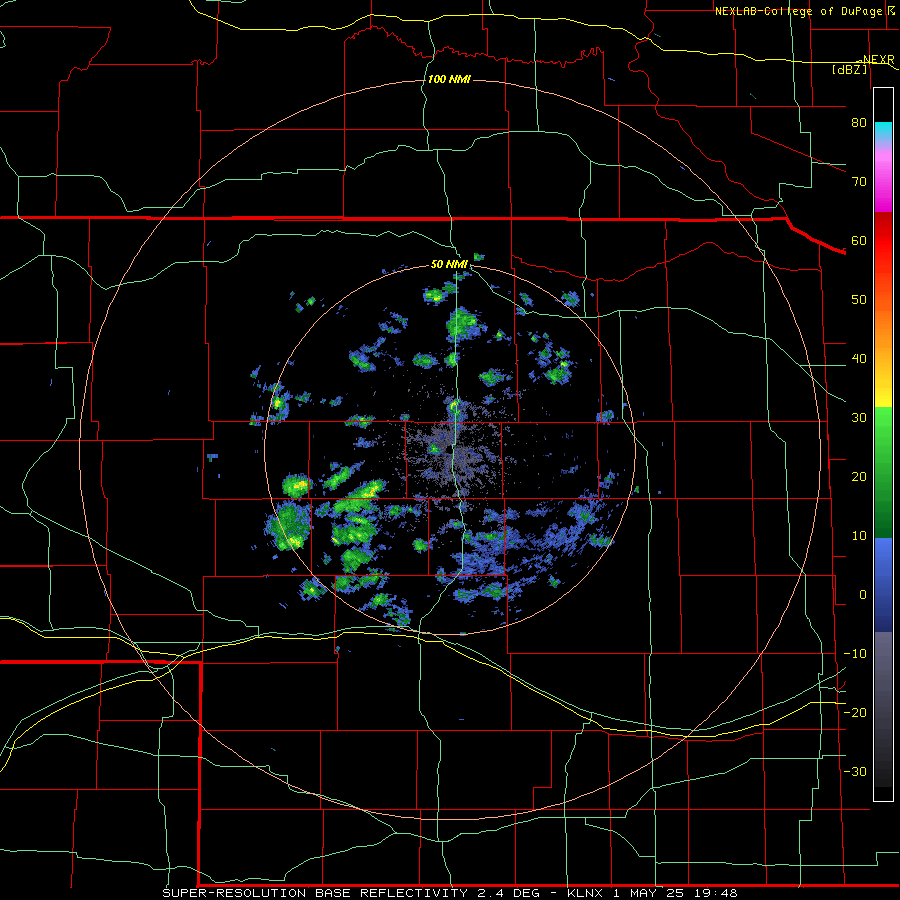Image resolution: width=900 pixels, height=900 pixels.
Task: Select the 20 dBZ scale label
Action: point(859,476)
